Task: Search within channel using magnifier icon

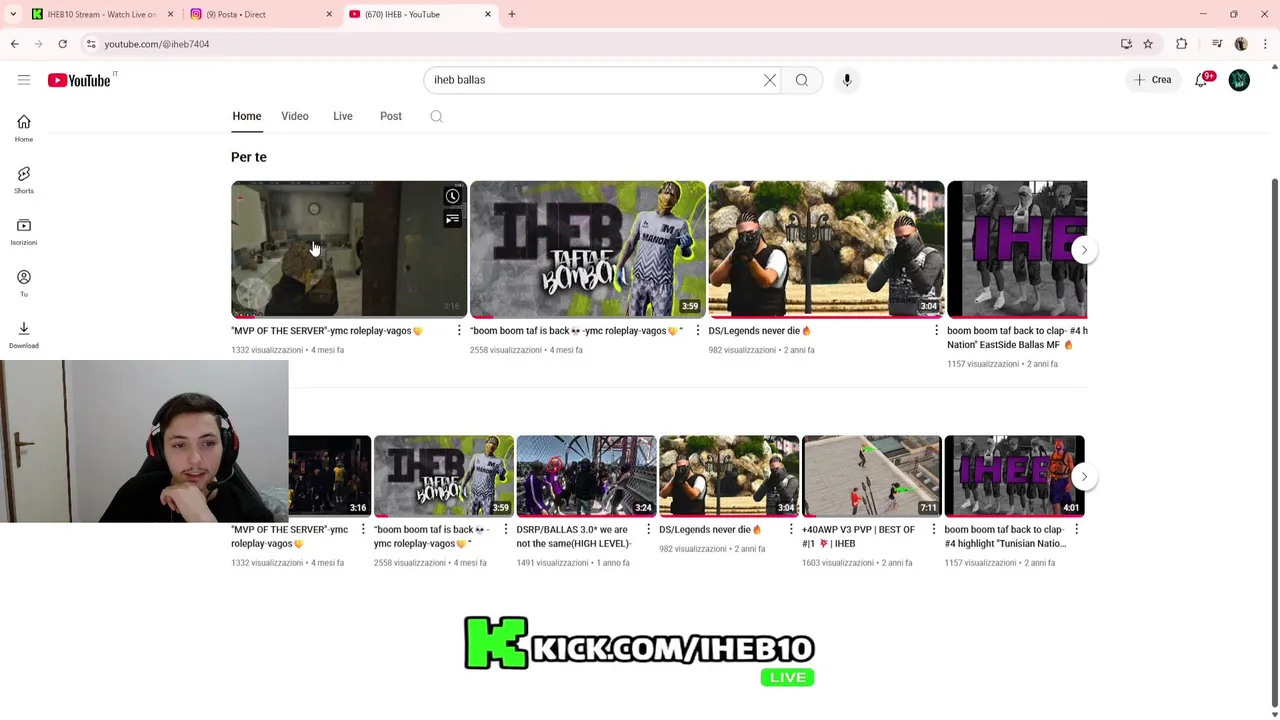Action: click(x=436, y=116)
